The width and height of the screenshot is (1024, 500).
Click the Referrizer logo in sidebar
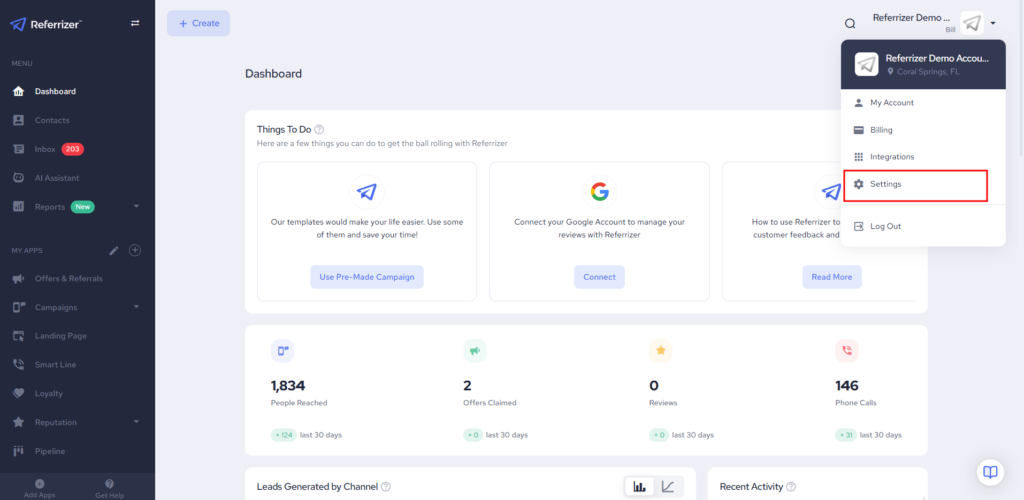[x=46, y=23]
